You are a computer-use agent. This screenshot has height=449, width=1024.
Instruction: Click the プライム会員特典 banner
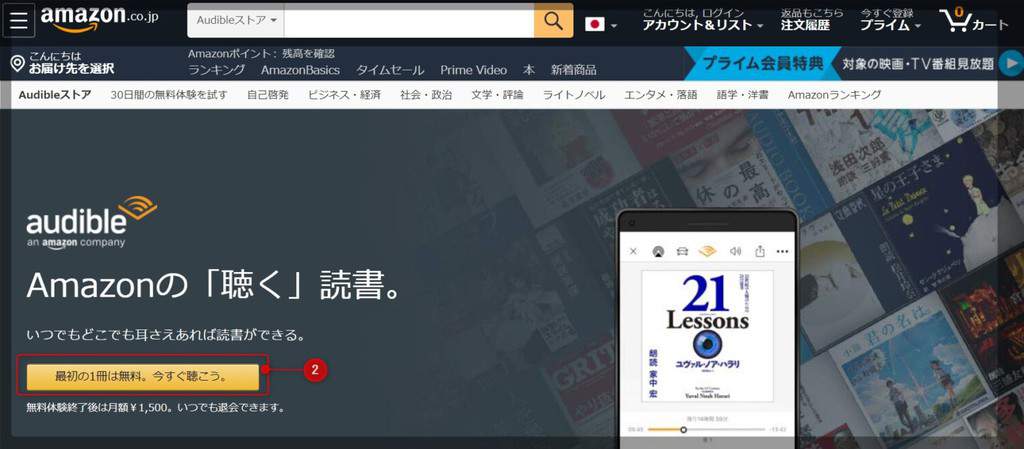(x=763, y=64)
